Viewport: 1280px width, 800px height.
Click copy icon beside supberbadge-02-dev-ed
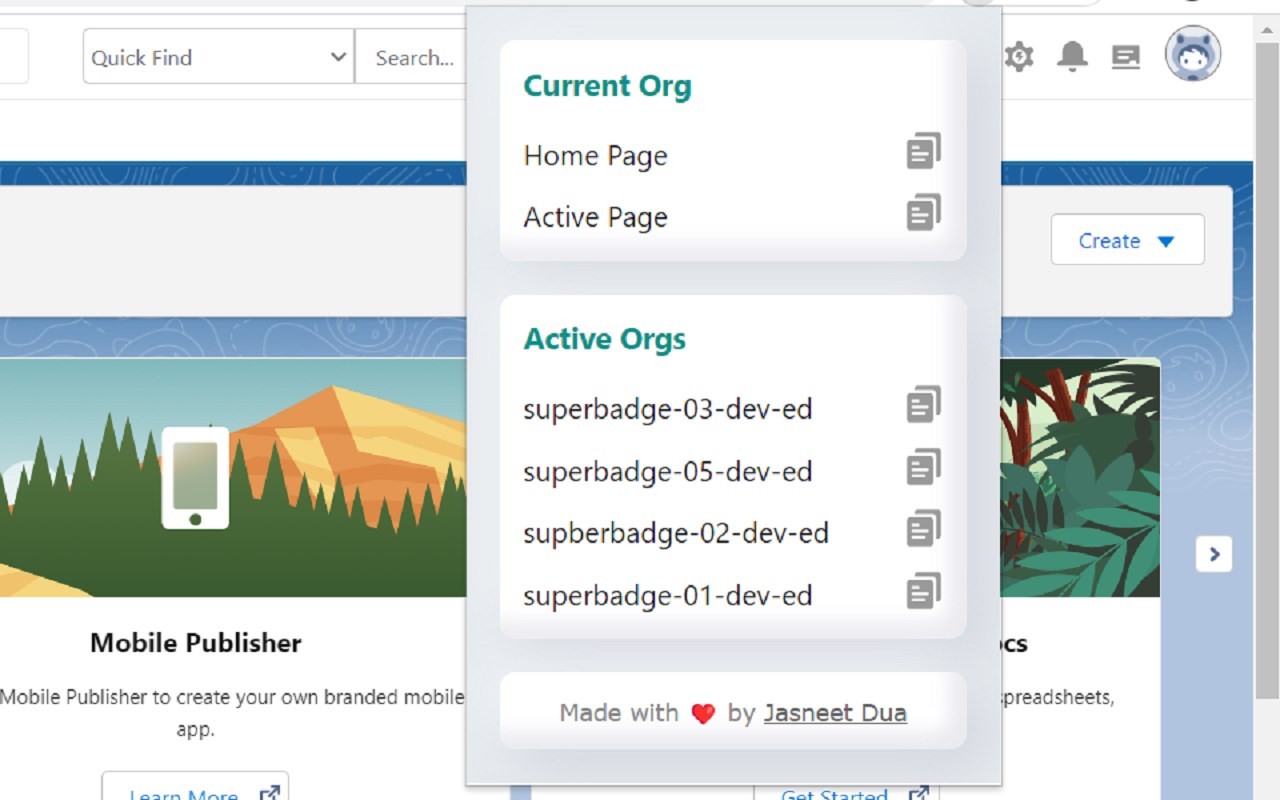click(x=923, y=529)
